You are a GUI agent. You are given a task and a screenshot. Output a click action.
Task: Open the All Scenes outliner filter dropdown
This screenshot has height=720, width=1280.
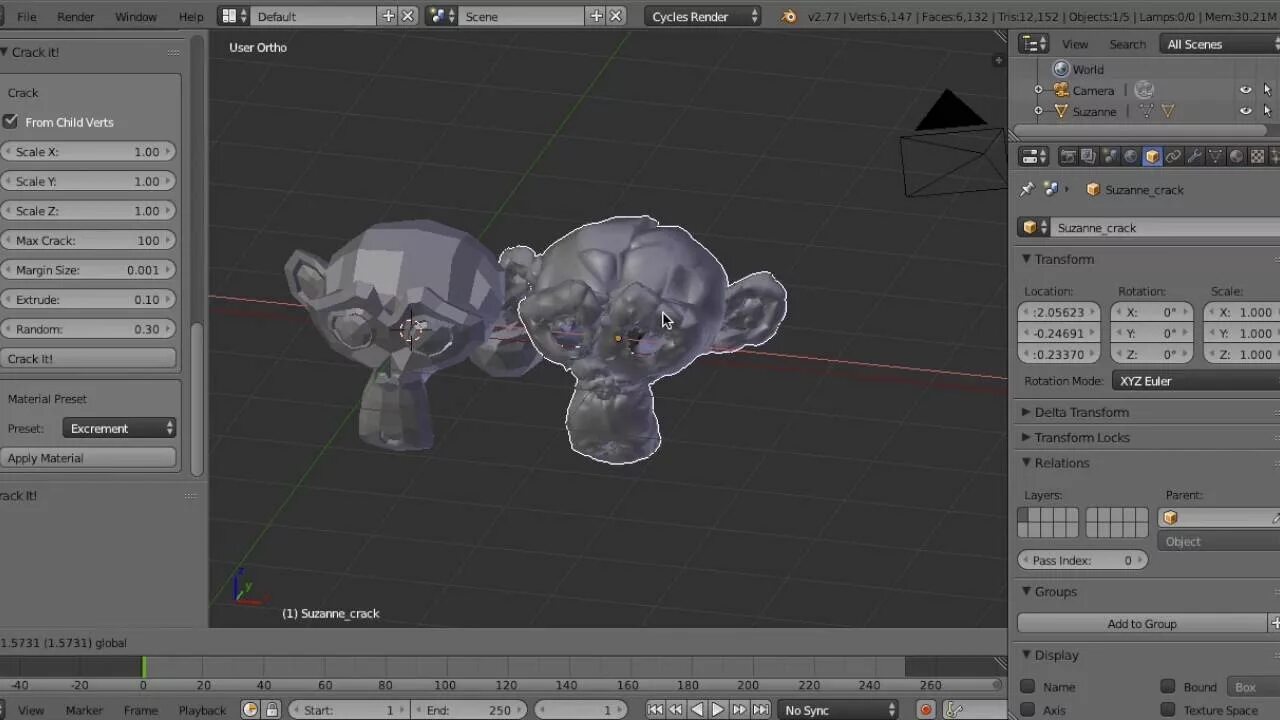[1218, 44]
